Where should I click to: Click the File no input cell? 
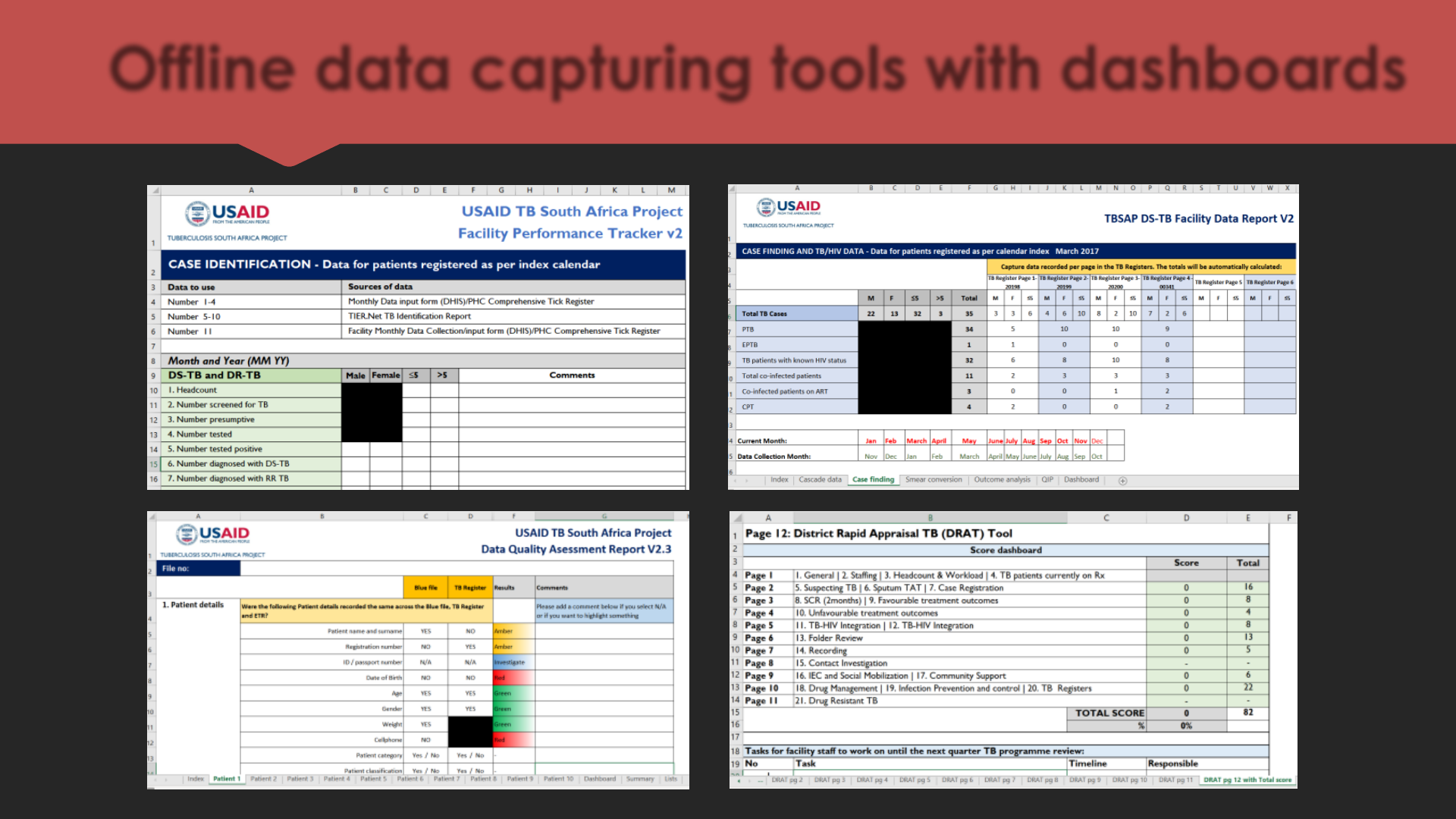[x=455, y=569]
